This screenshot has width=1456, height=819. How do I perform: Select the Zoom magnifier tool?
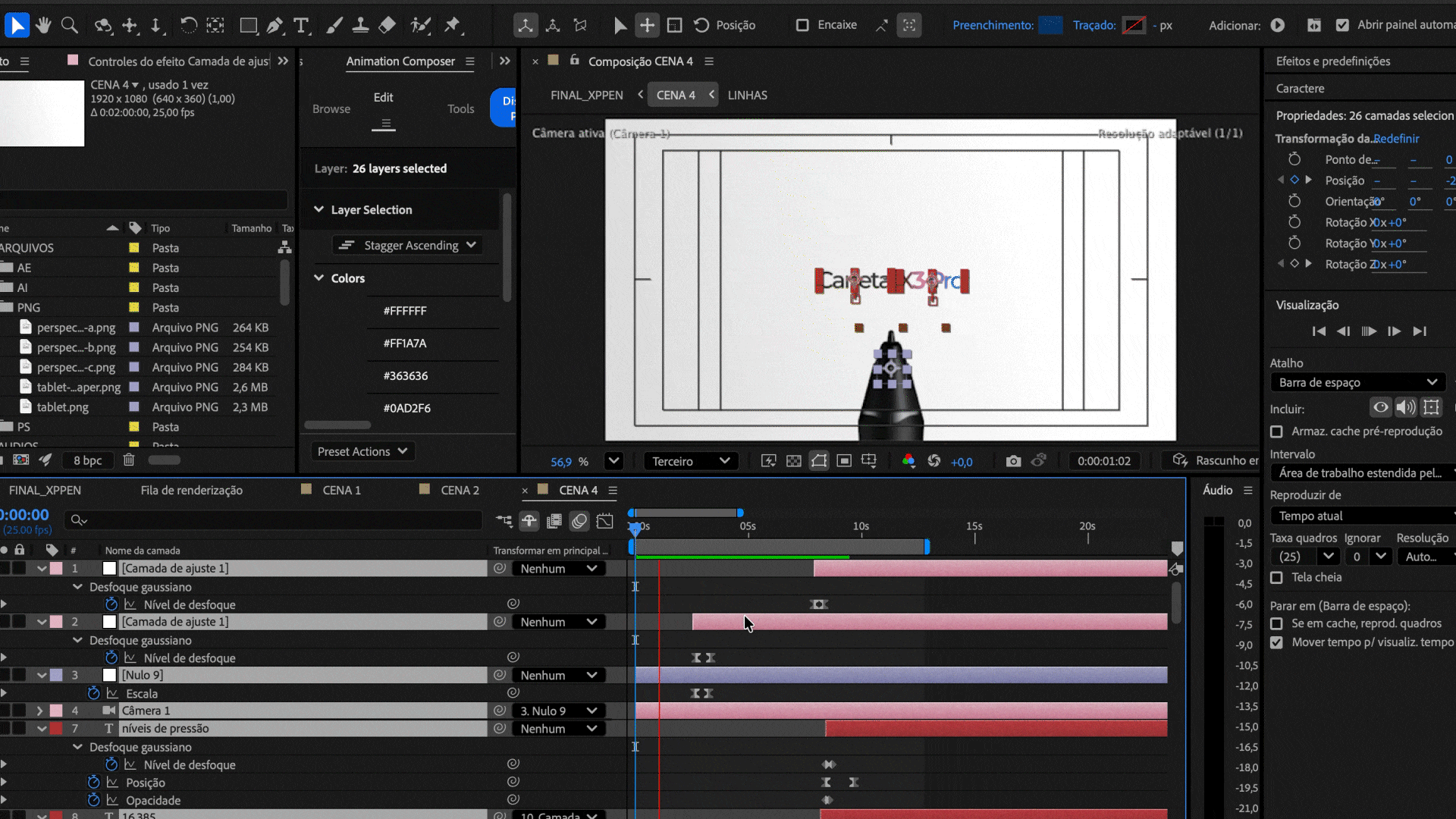point(70,25)
